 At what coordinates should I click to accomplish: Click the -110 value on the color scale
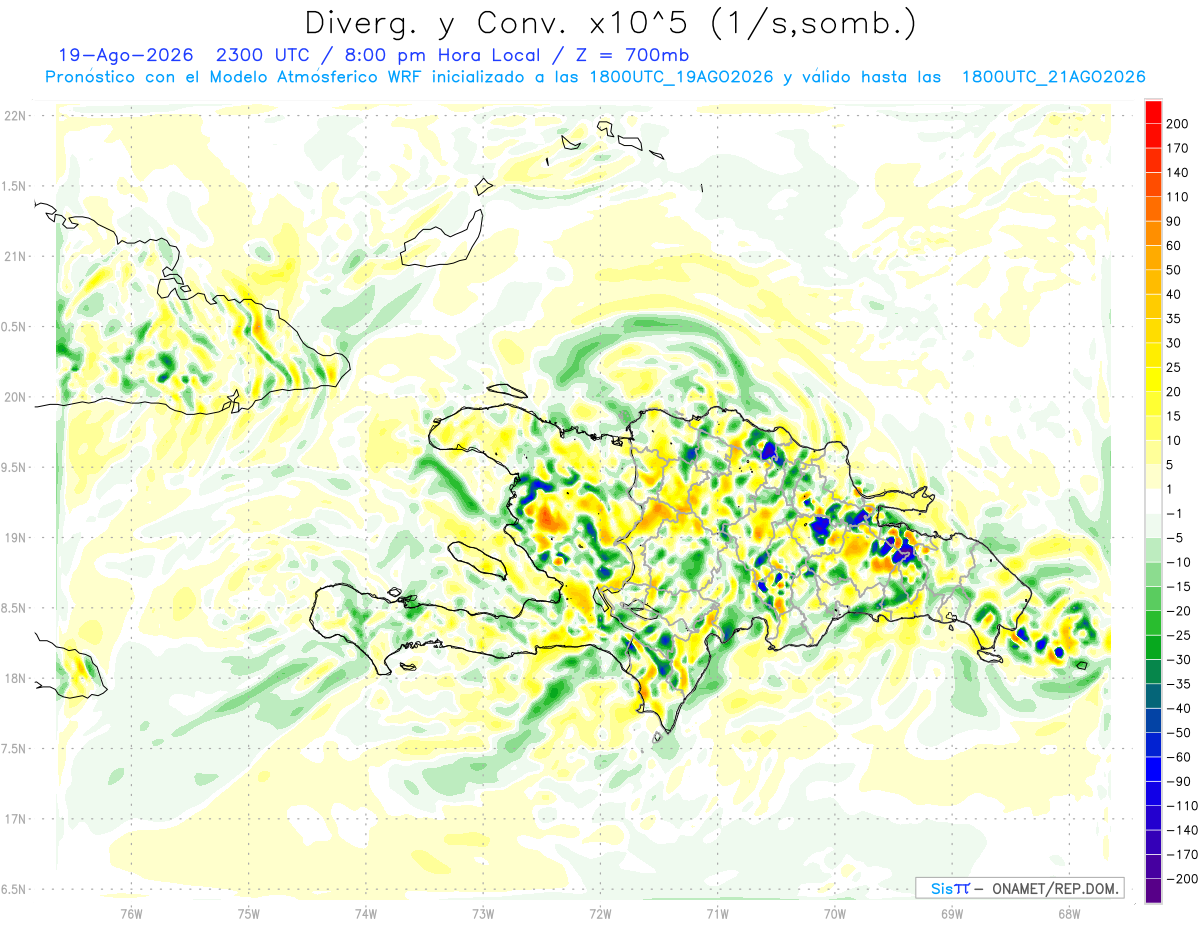point(1181,806)
